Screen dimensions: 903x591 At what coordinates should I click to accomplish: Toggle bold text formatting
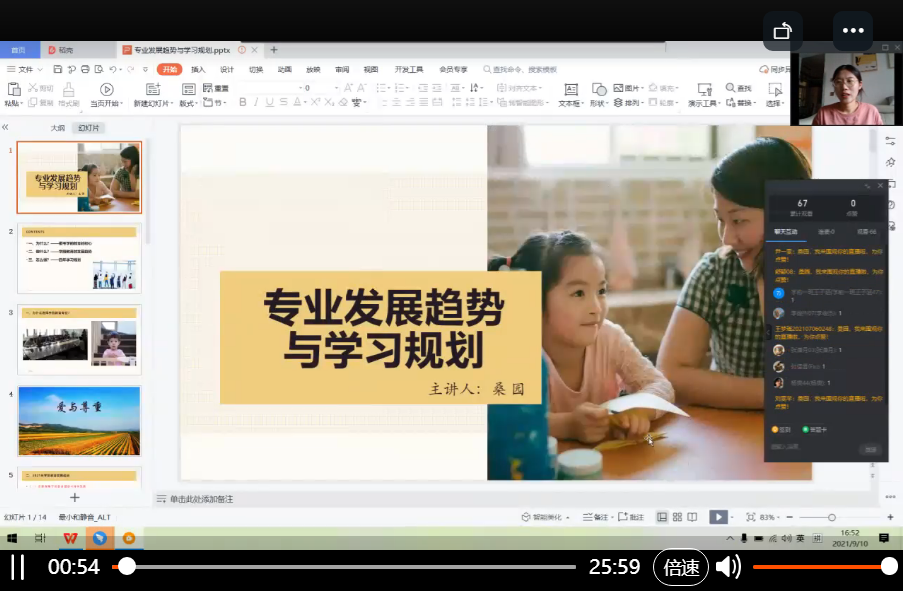point(242,102)
